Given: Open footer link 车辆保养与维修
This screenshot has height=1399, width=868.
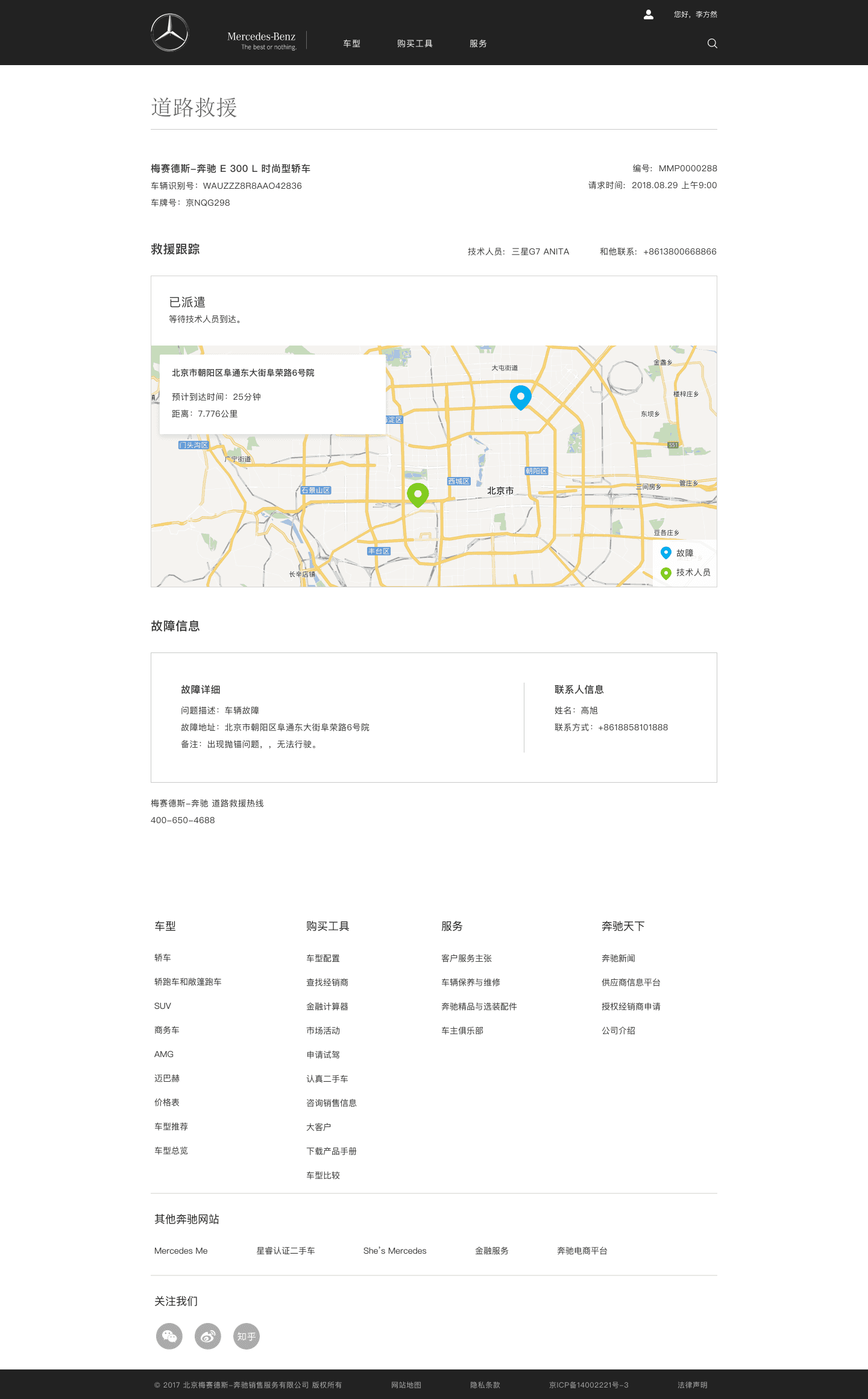Looking at the screenshot, I should [471, 982].
